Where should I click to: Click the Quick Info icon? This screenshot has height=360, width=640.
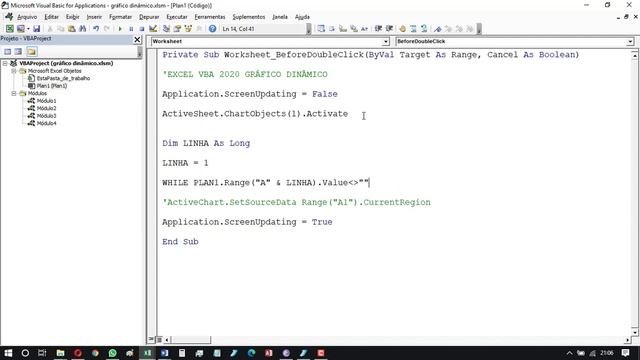343,29
